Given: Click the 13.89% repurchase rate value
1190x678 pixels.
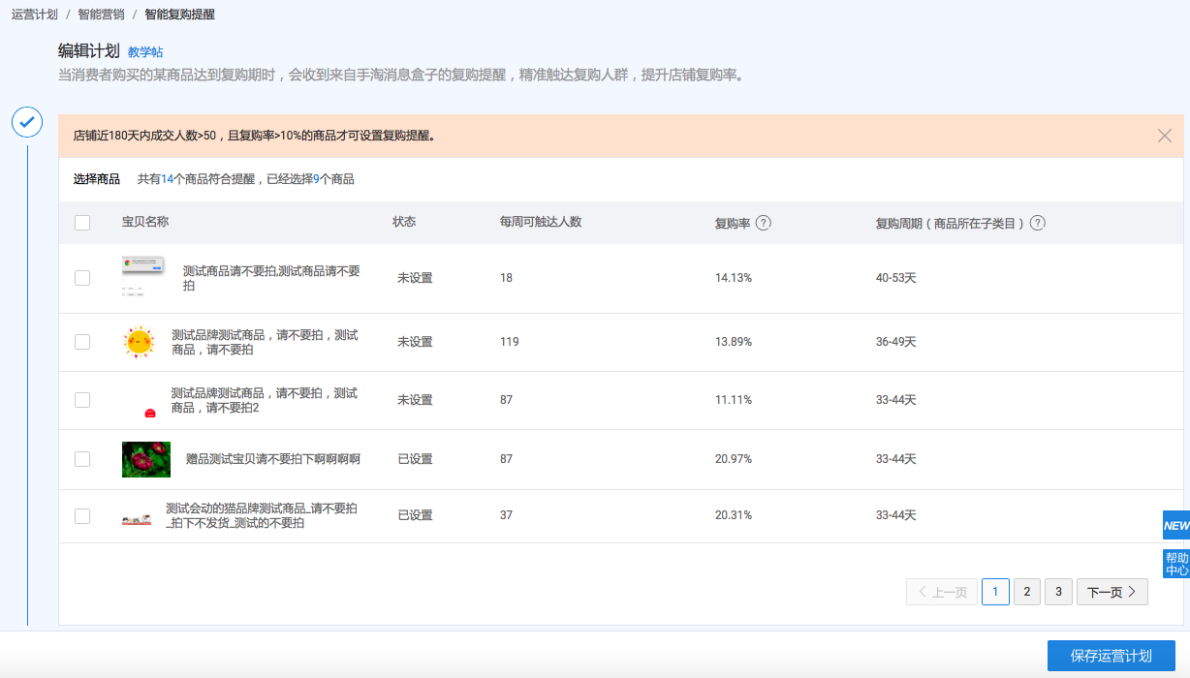Looking at the screenshot, I should pyautogui.click(x=733, y=342).
